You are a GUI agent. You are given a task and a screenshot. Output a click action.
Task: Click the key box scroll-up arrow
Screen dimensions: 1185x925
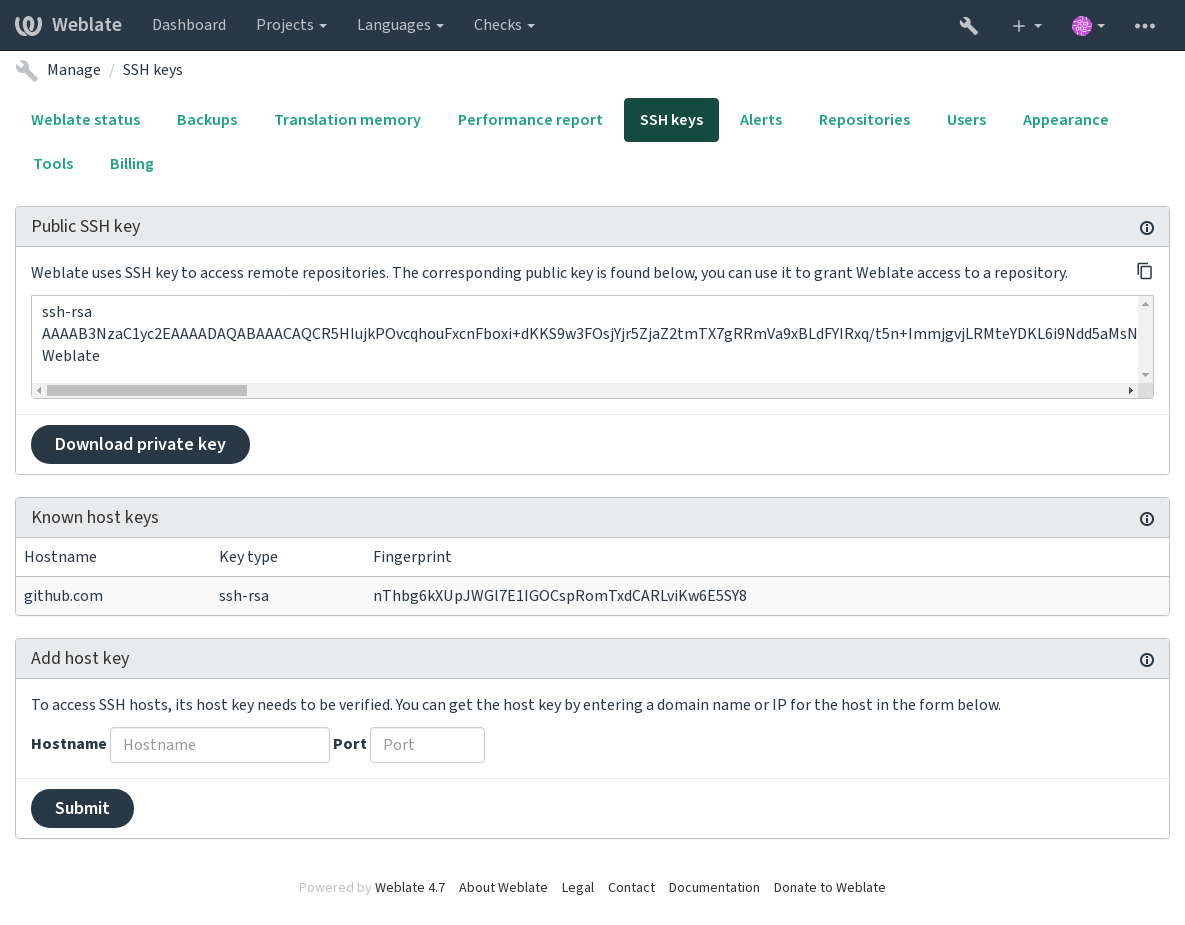click(x=1146, y=304)
